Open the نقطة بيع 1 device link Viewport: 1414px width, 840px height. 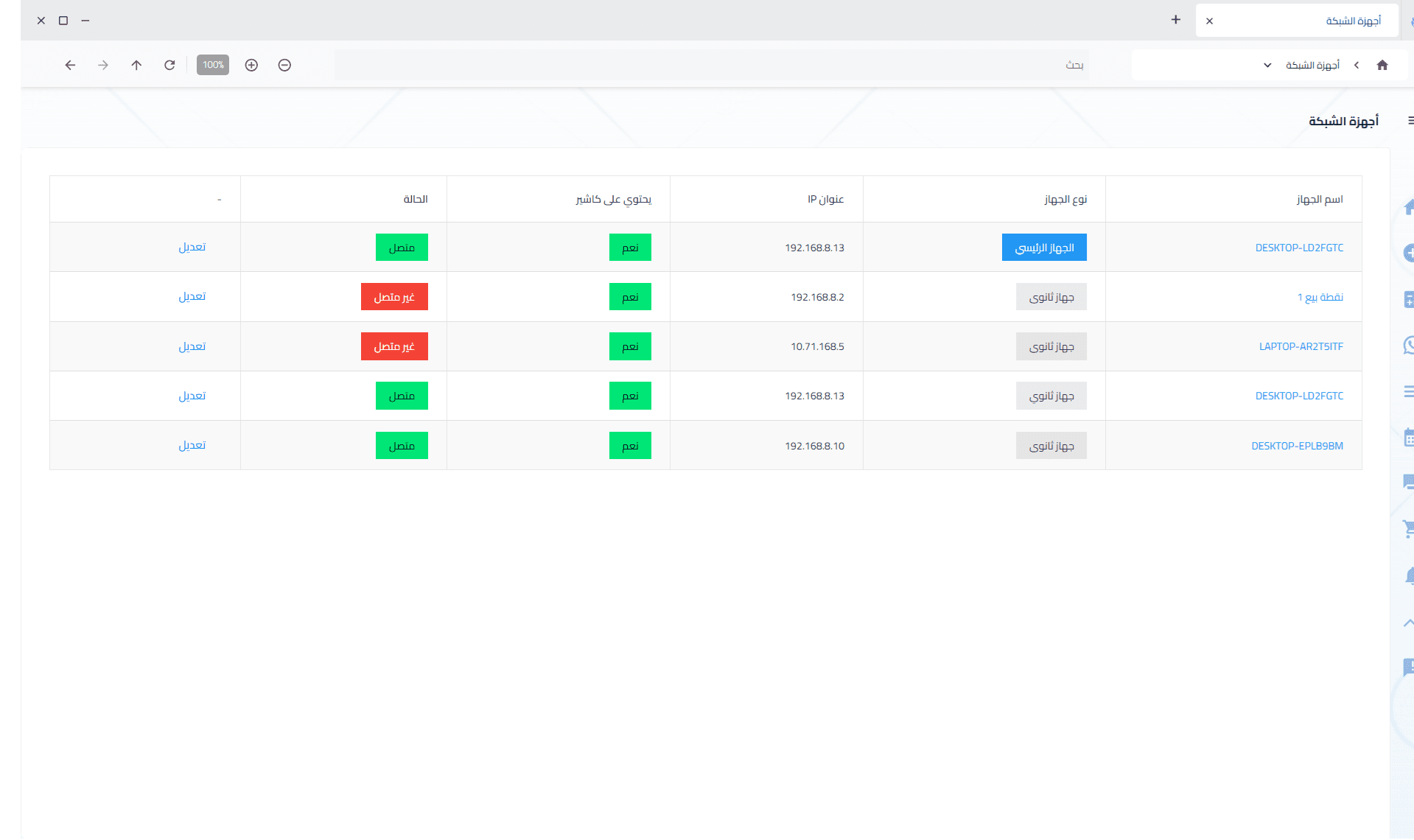coord(1320,297)
